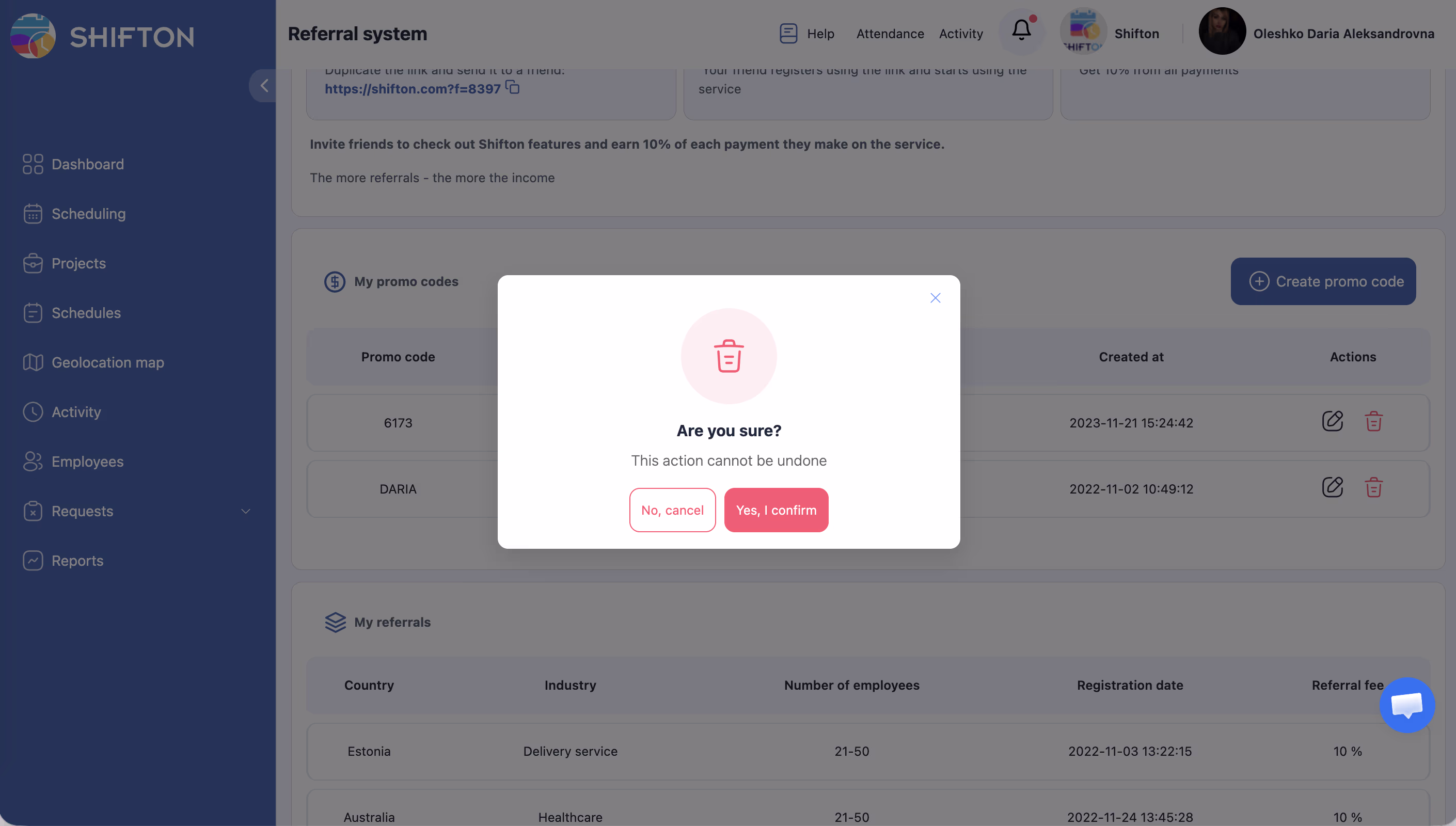Collapse the sidebar with the arrow

pyautogui.click(x=264, y=86)
